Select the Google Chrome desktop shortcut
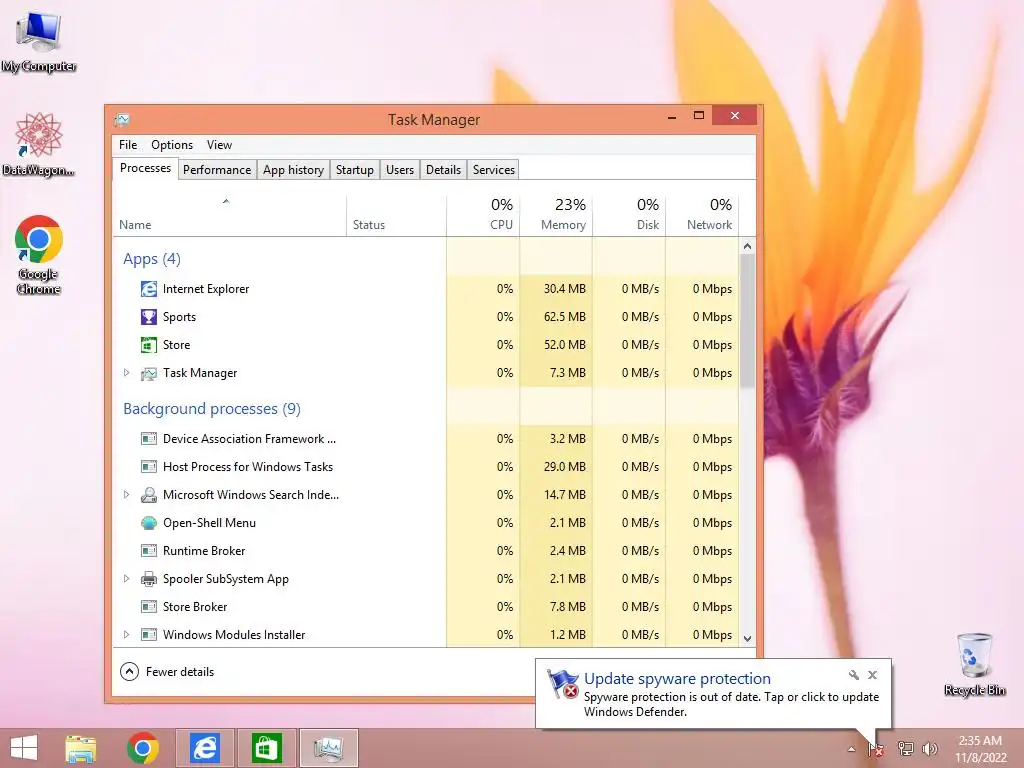Viewport: 1024px width, 768px height. coord(39,255)
